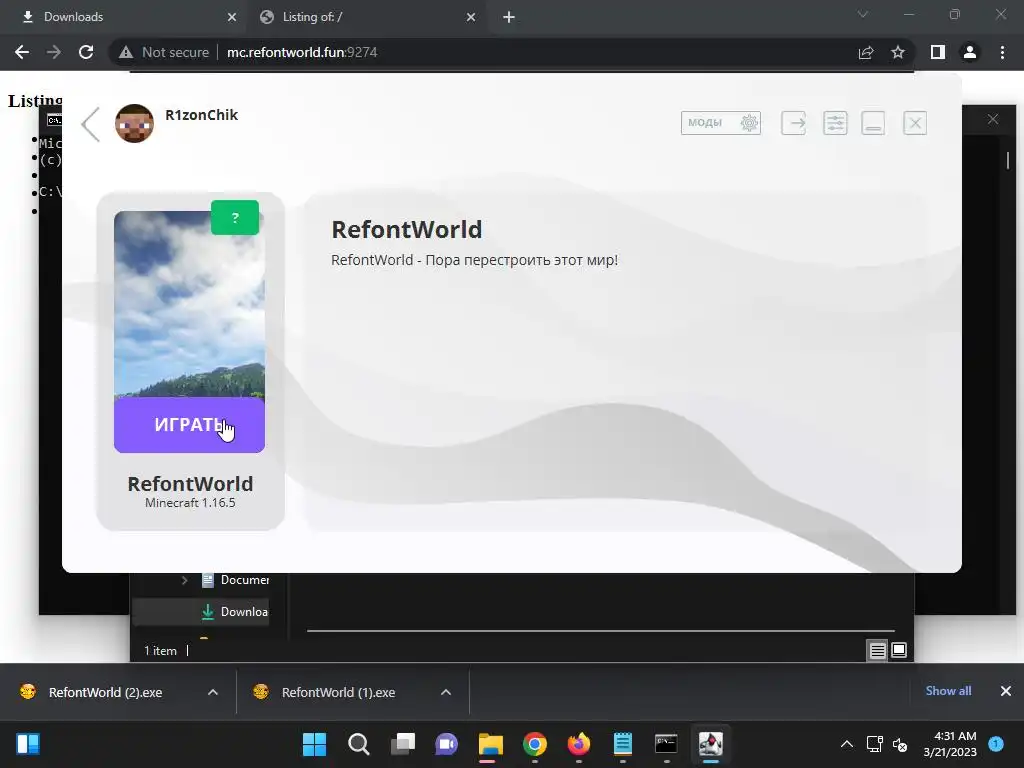Click the muted volume tray icon
Screen dimensions: 1024x768
coord(900,744)
